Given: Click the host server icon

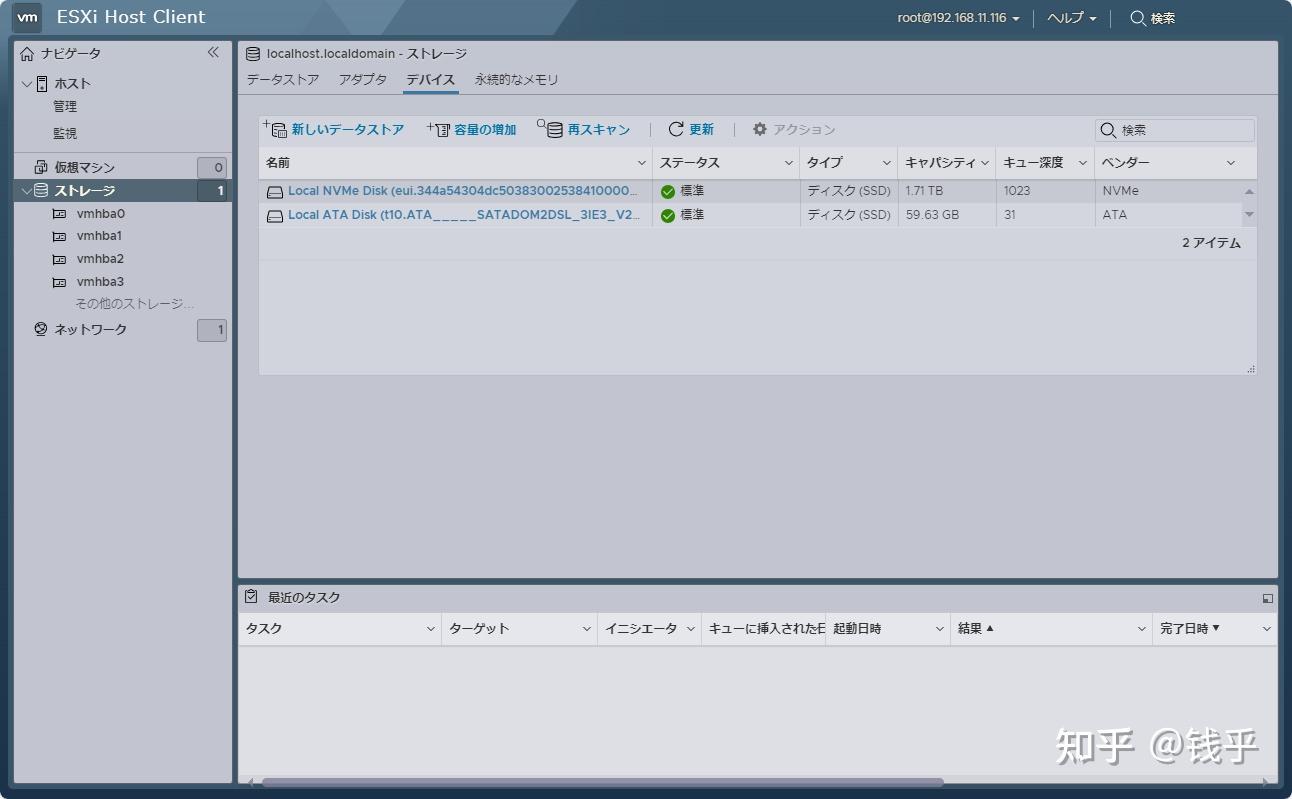Looking at the screenshot, I should (x=42, y=84).
